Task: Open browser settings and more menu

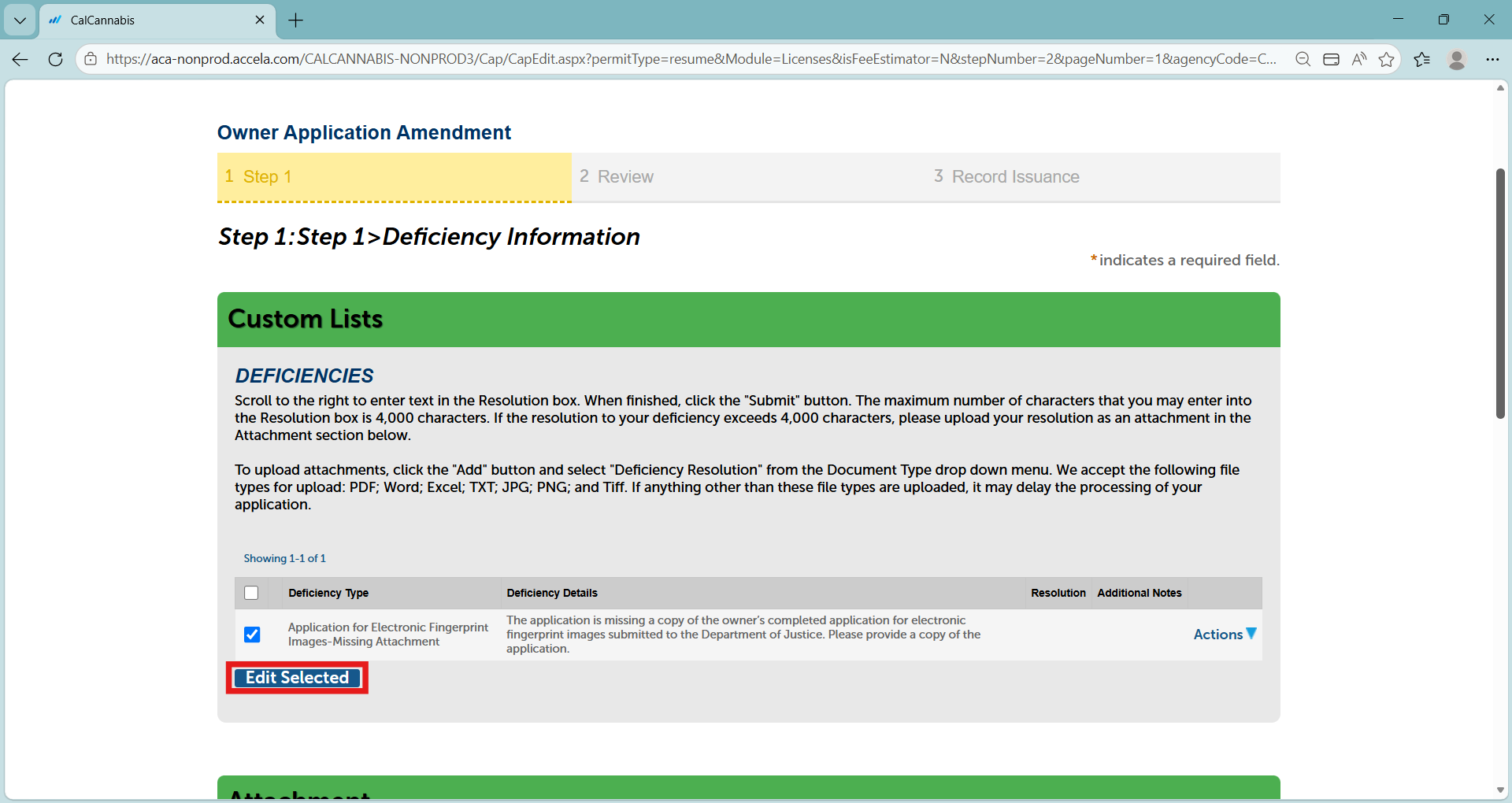Action: click(1492, 59)
